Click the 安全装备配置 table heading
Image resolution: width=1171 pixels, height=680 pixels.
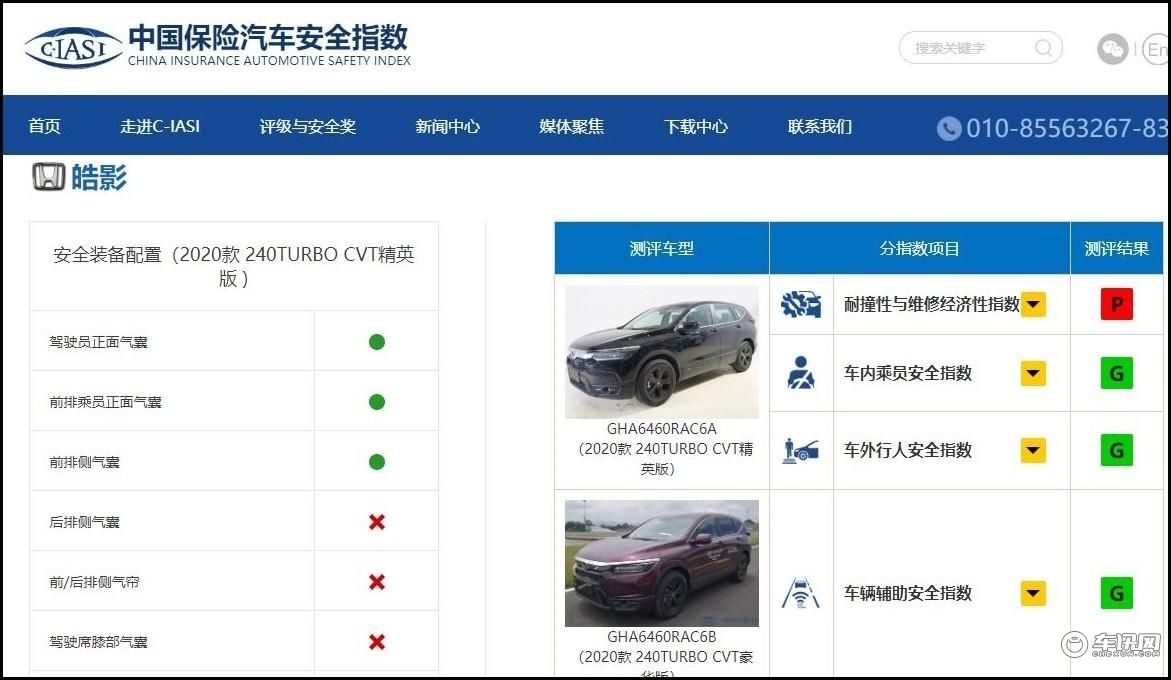pos(234,266)
